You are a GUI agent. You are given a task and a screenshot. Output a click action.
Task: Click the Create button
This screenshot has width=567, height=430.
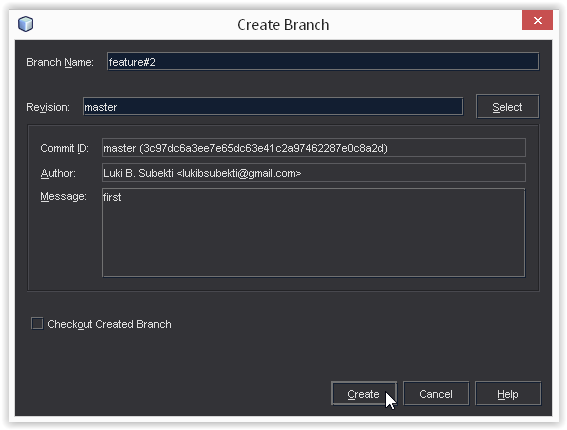point(363,393)
